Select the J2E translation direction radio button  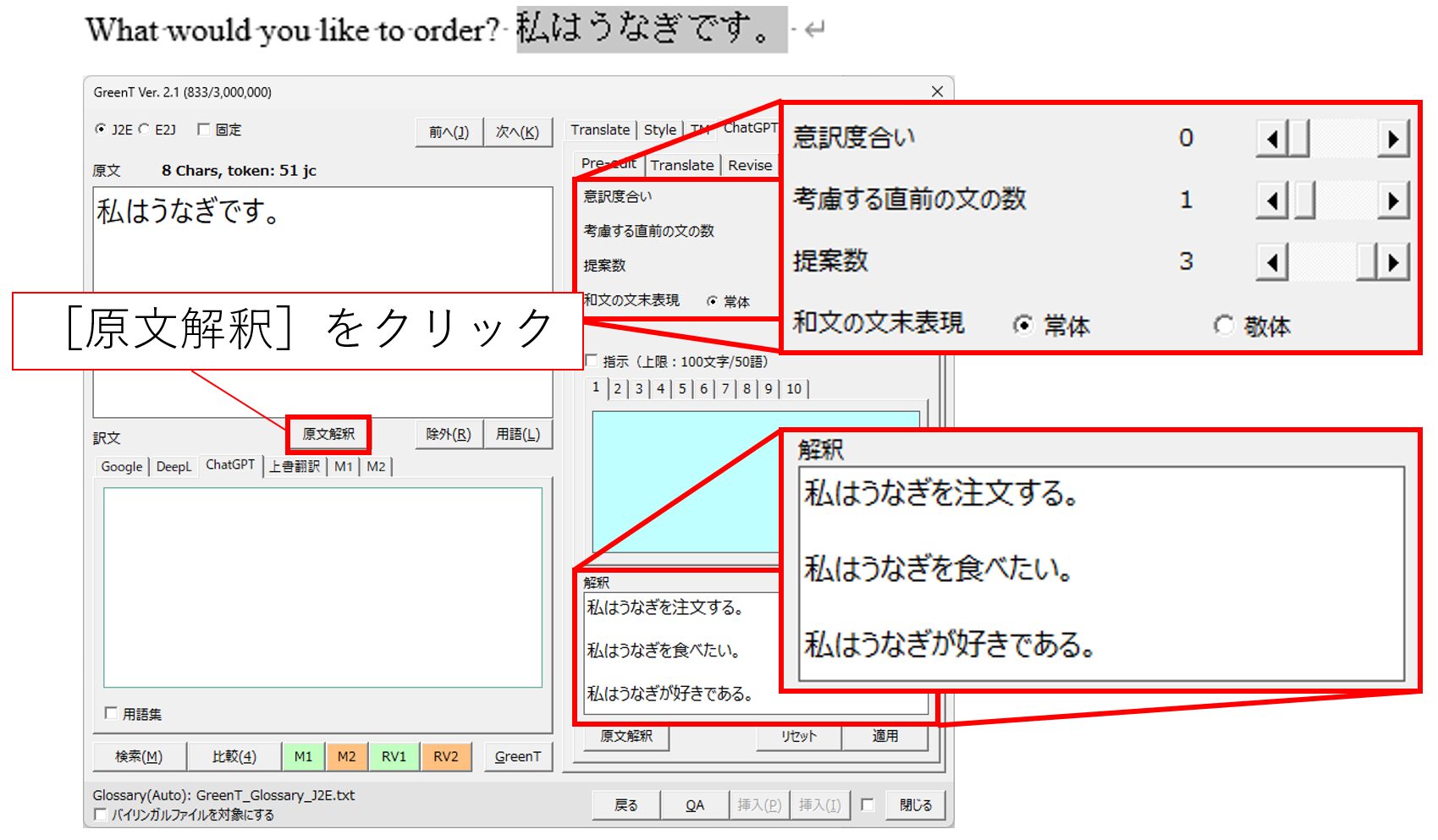pyautogui.click(x=102, y=129)
